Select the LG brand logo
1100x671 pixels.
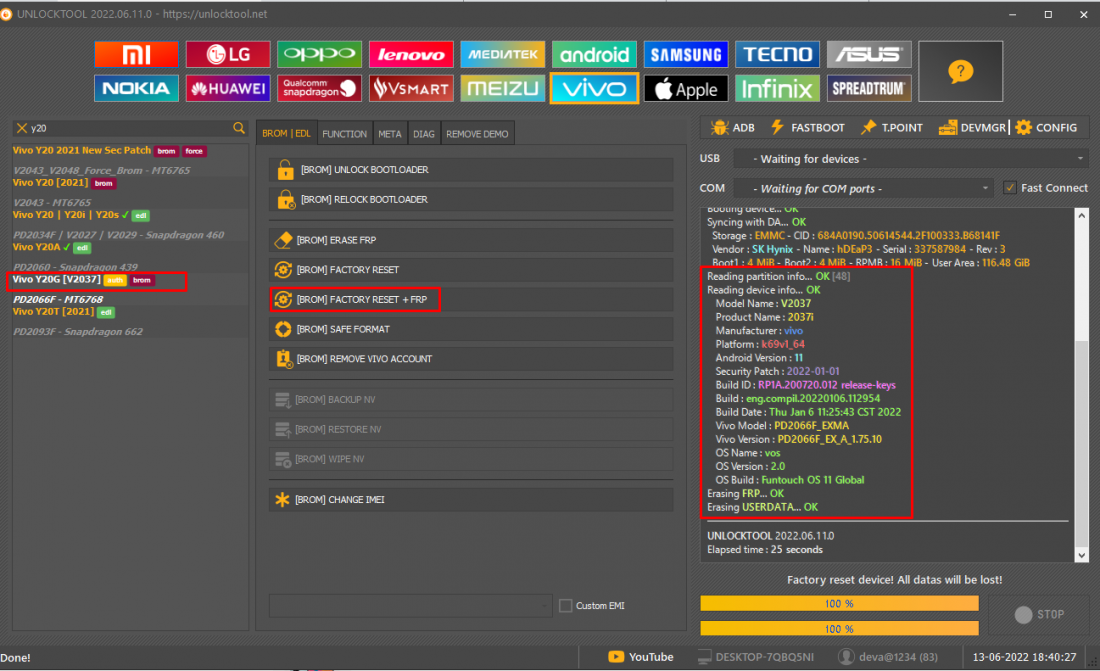click(x=228, y=54)
